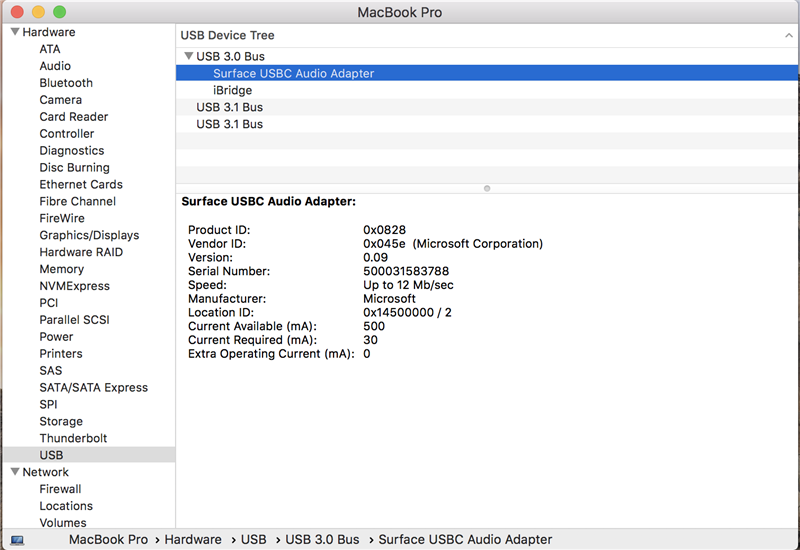Select Camera in the sidebar
The image size is (800, 550).
tap(61, 99)
